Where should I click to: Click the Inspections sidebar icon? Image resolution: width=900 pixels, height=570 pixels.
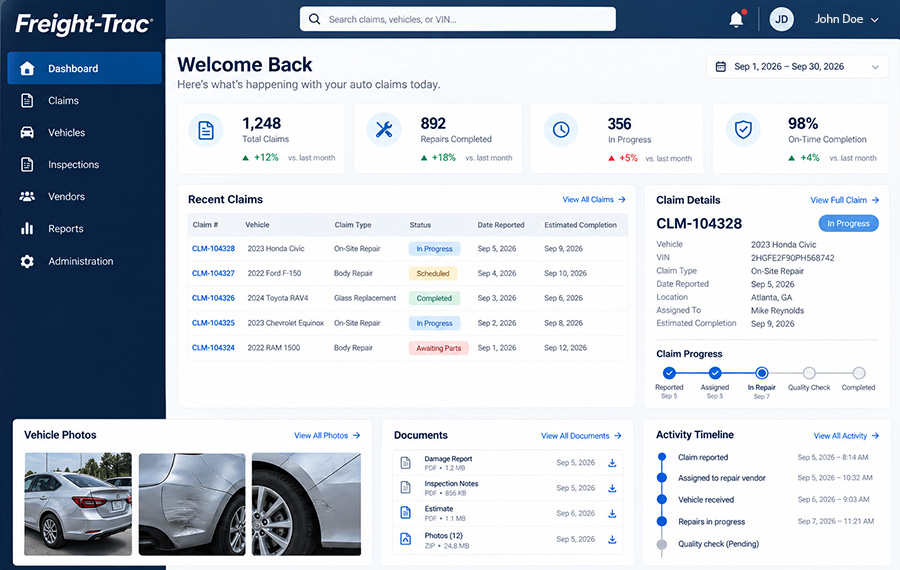[27, 165]
